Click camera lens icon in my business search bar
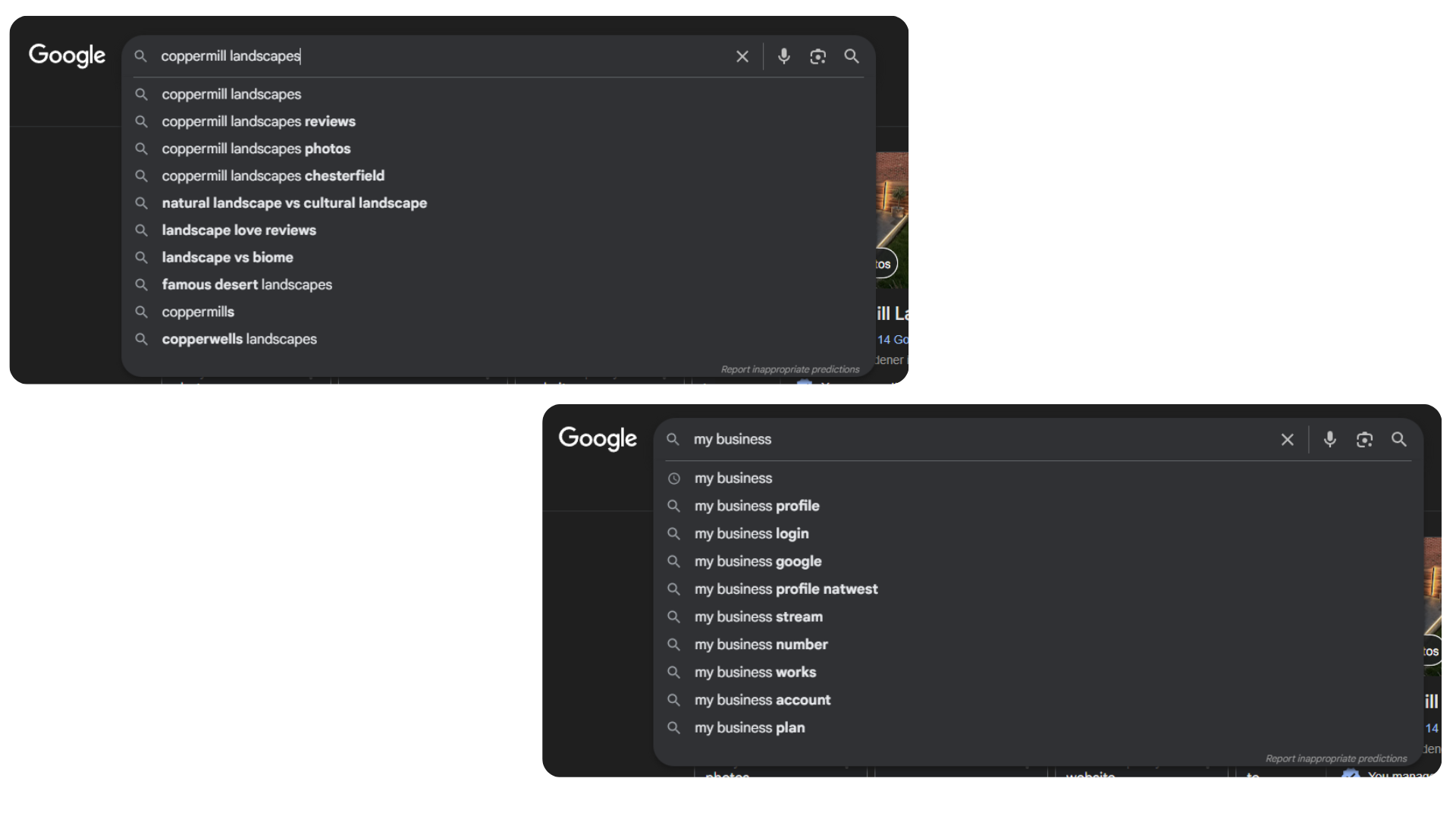Image resolution: width=1456 pixels, height=819 pixels. click(1364, 439)
